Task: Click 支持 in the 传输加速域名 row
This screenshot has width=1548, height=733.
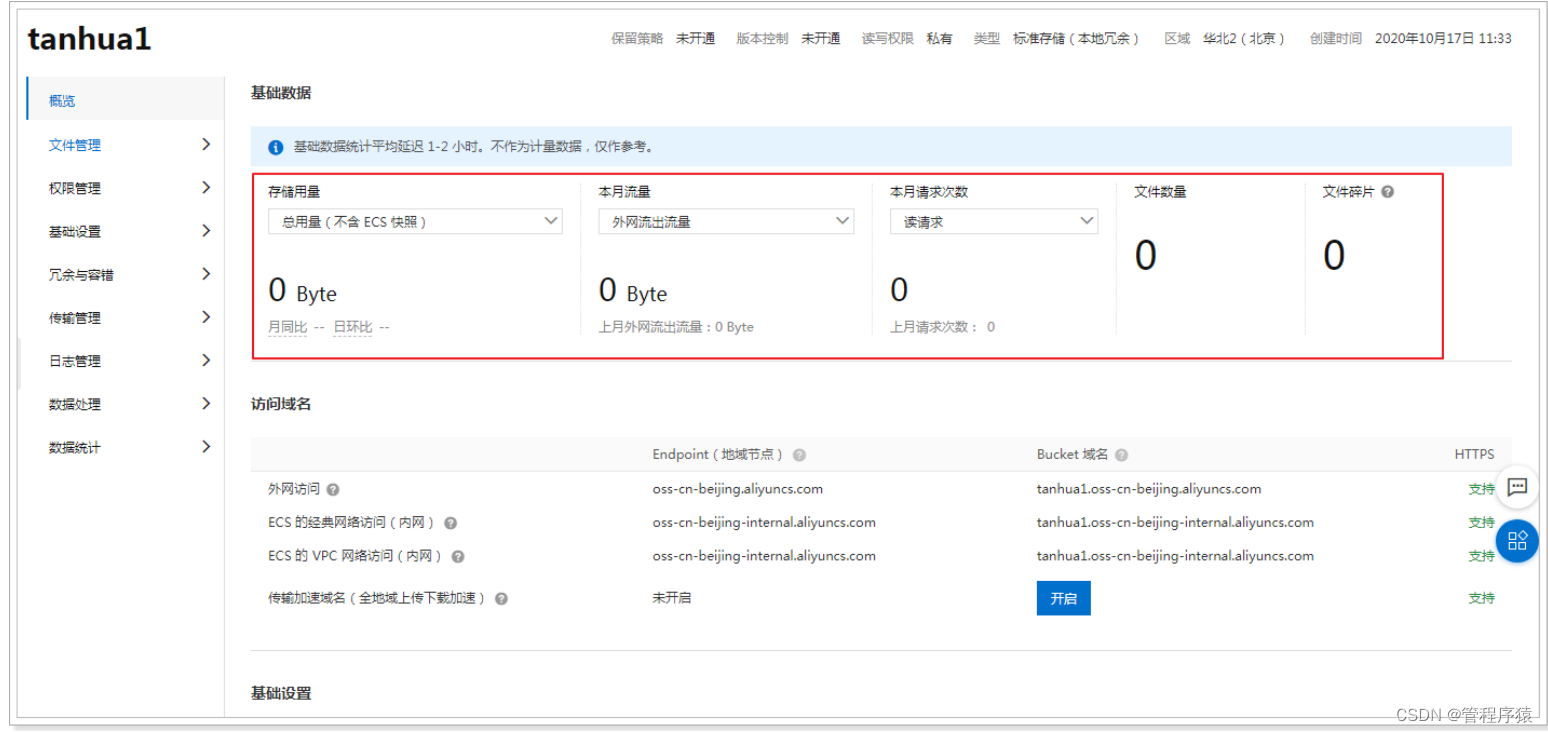Action: pyautogui.click(x=1481, y=598)
